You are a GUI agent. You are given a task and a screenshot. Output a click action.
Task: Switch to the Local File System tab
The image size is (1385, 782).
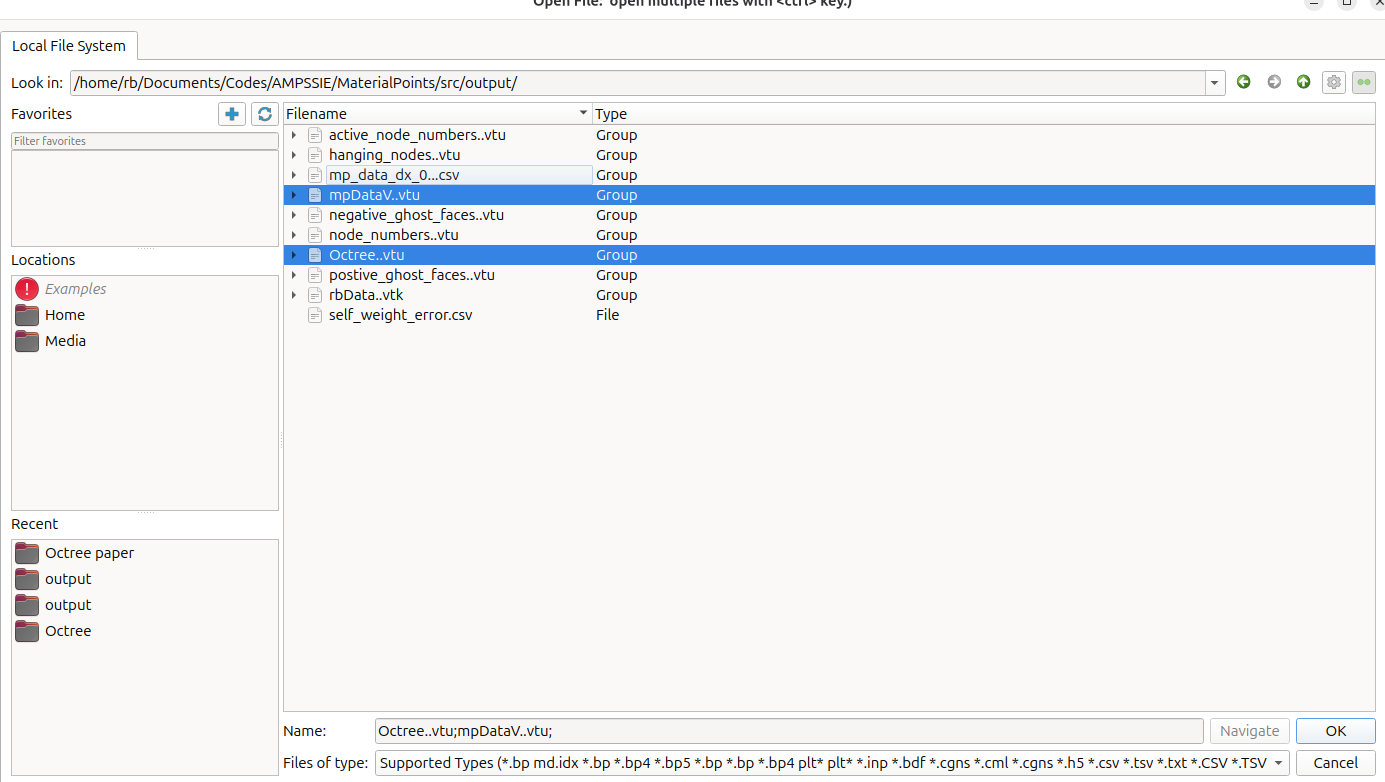pos(69,46)
